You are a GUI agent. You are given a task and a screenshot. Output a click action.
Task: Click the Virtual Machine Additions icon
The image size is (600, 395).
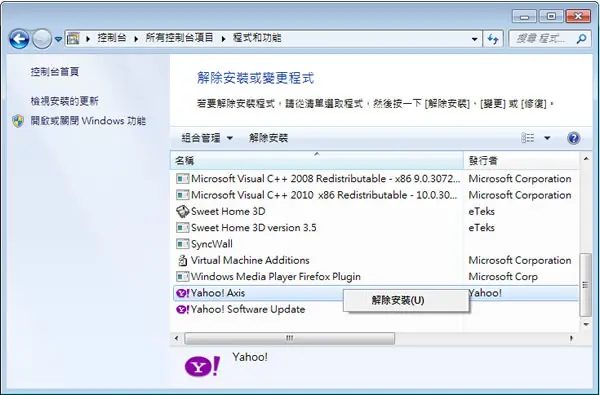183,260
